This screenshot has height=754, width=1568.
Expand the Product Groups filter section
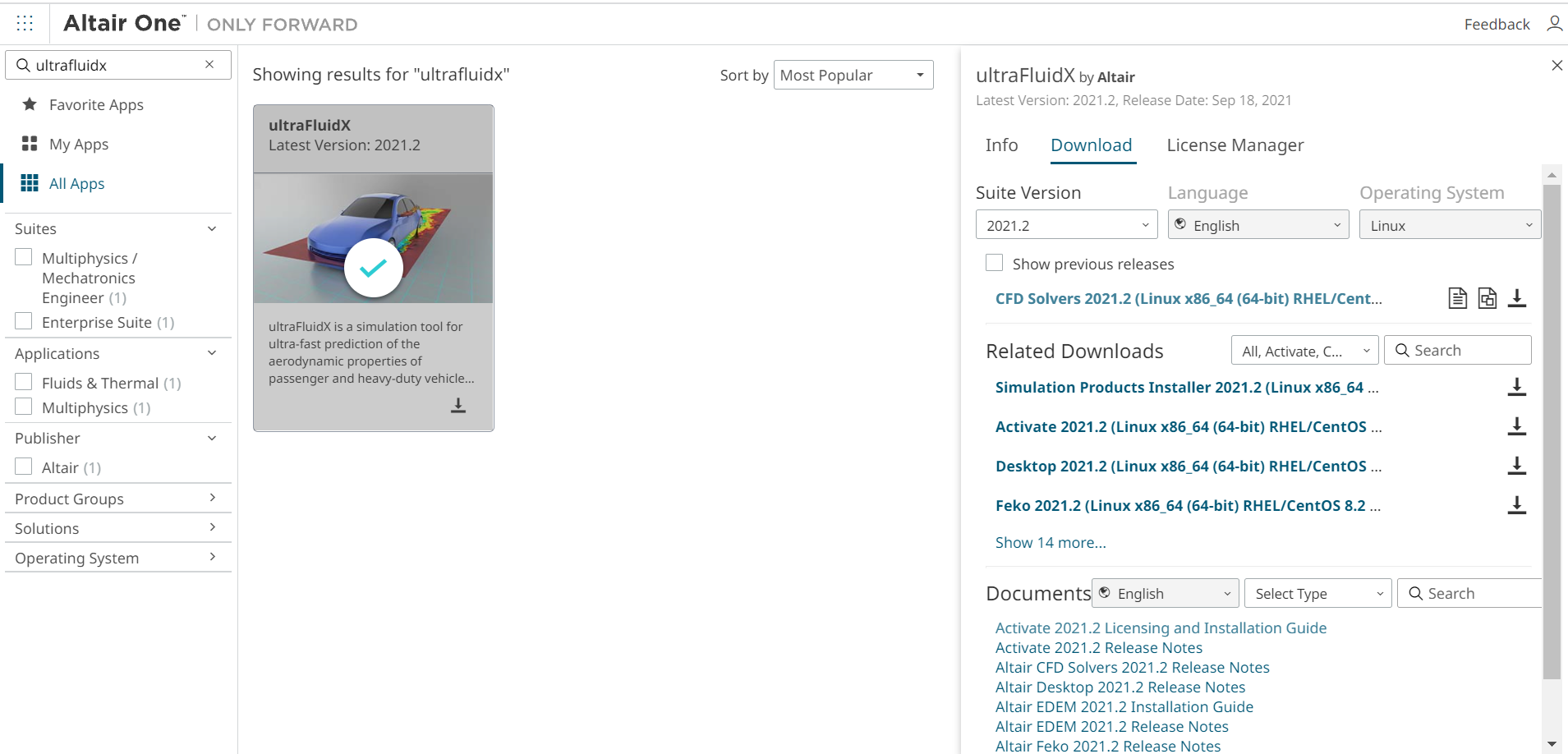click(x=115, y=499)
